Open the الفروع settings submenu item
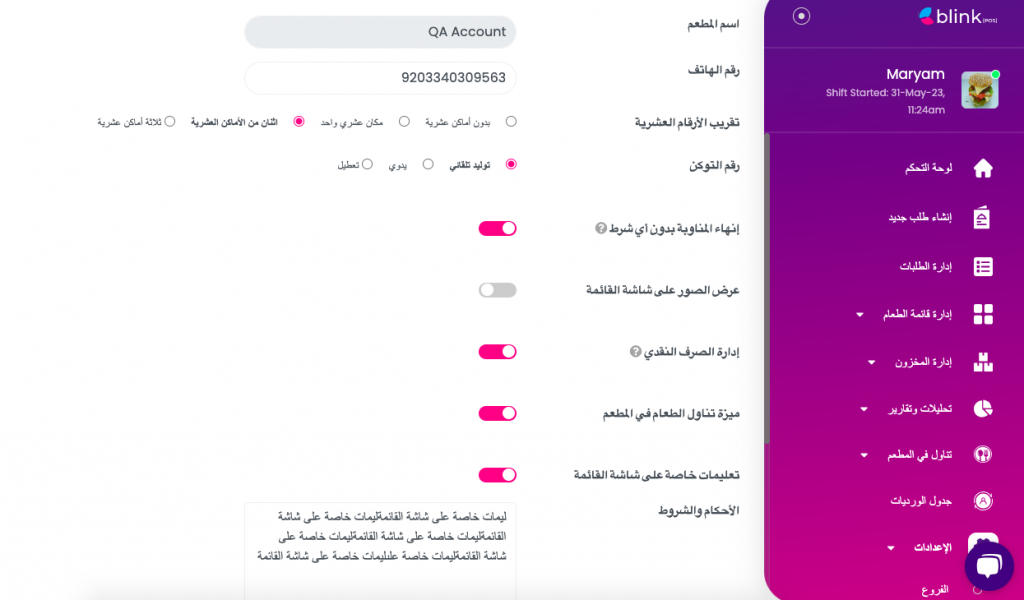Image resolution: width=1024 pixels, height=600 pixels. pos(937,590)
